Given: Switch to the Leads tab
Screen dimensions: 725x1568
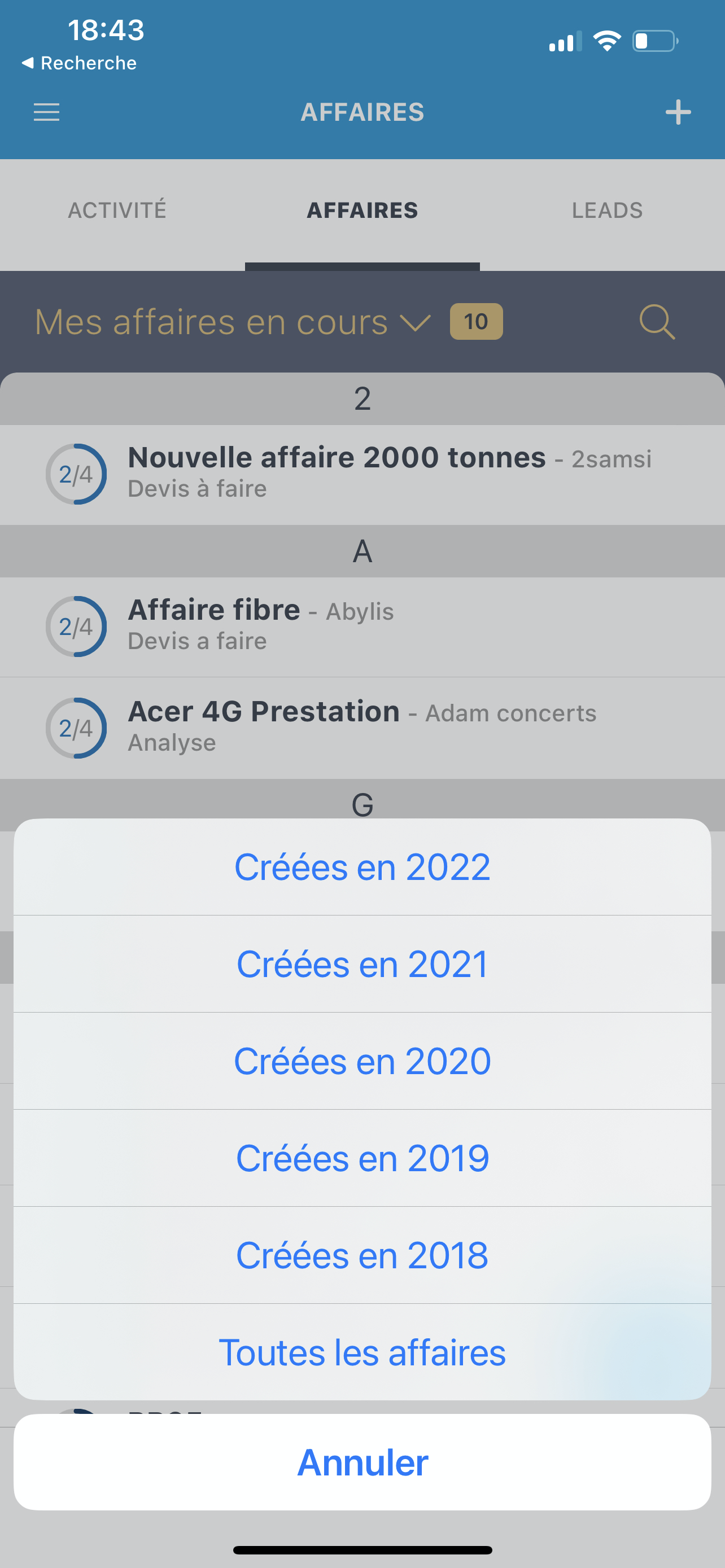Looking at the screenshot, I should tap(607, 210).
